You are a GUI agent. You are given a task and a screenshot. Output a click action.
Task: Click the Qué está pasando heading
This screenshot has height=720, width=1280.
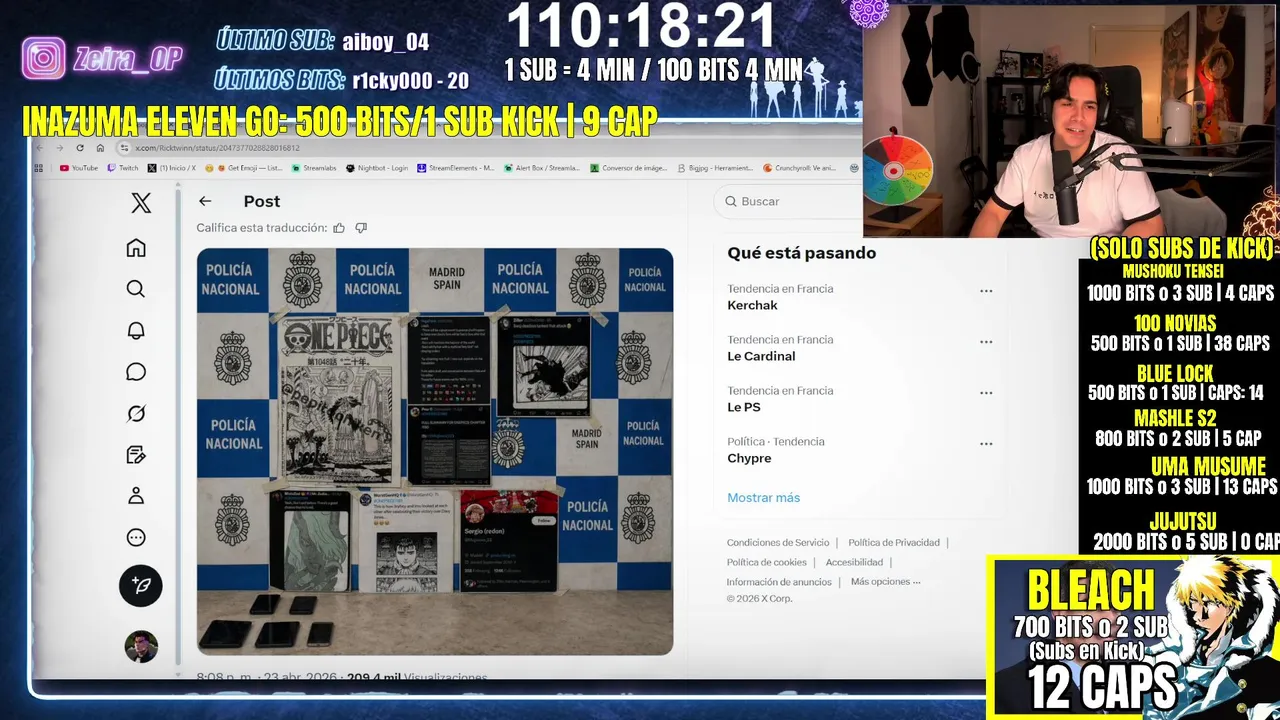802,253
